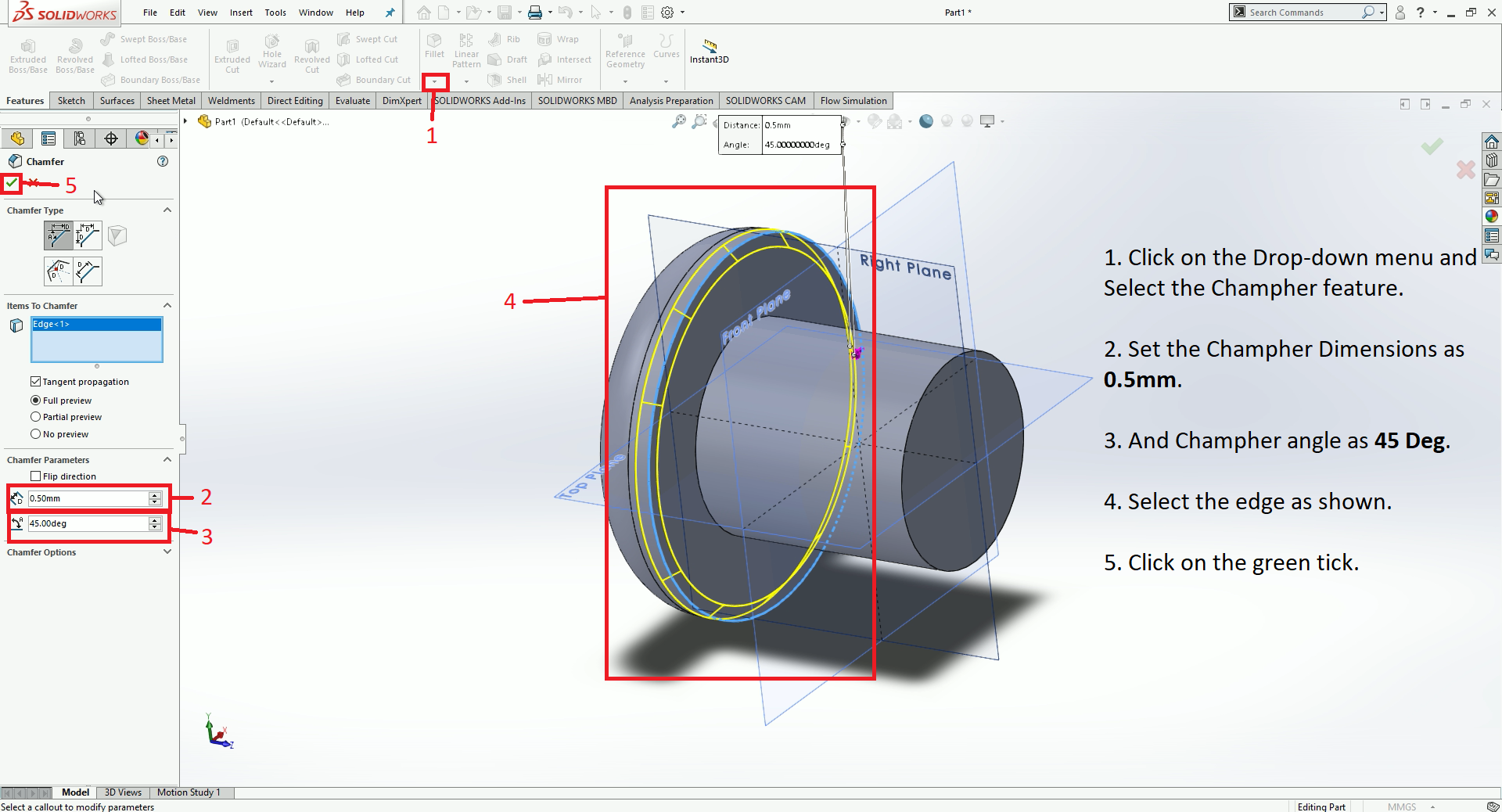Open the Fillet drop-down arrow

coord(435,81)
